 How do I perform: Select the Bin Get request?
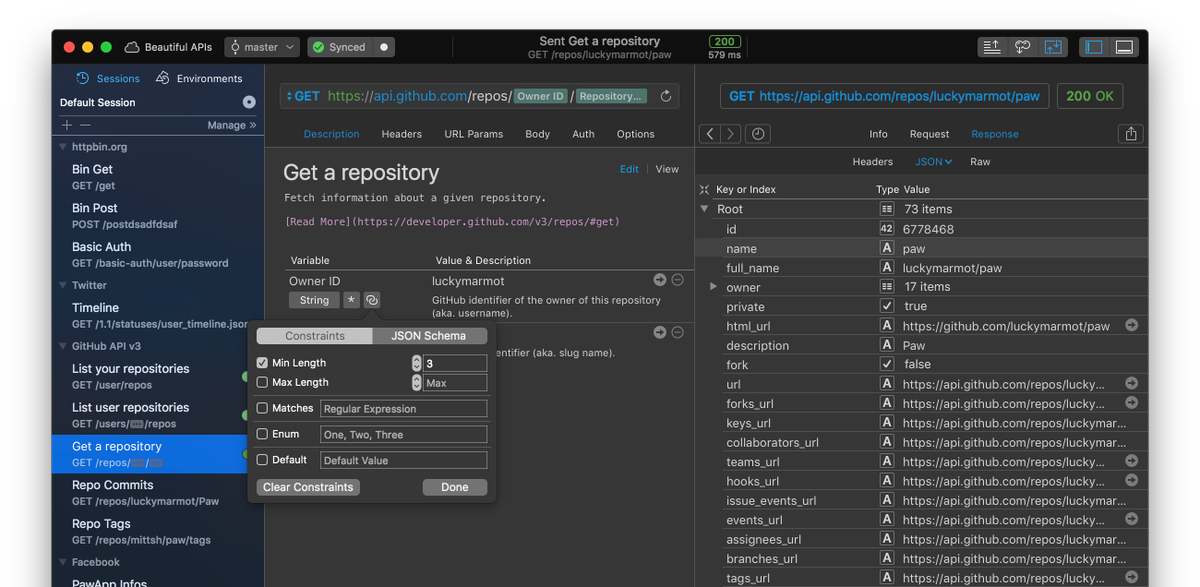pos(157,177)
